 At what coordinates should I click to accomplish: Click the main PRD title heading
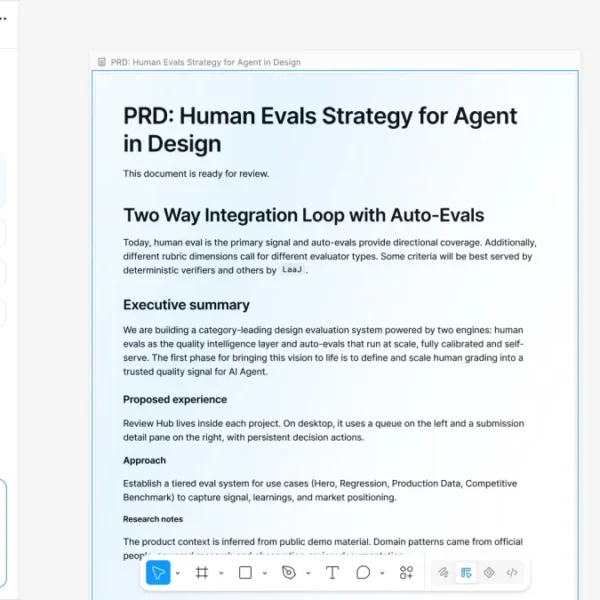[320, 130]
